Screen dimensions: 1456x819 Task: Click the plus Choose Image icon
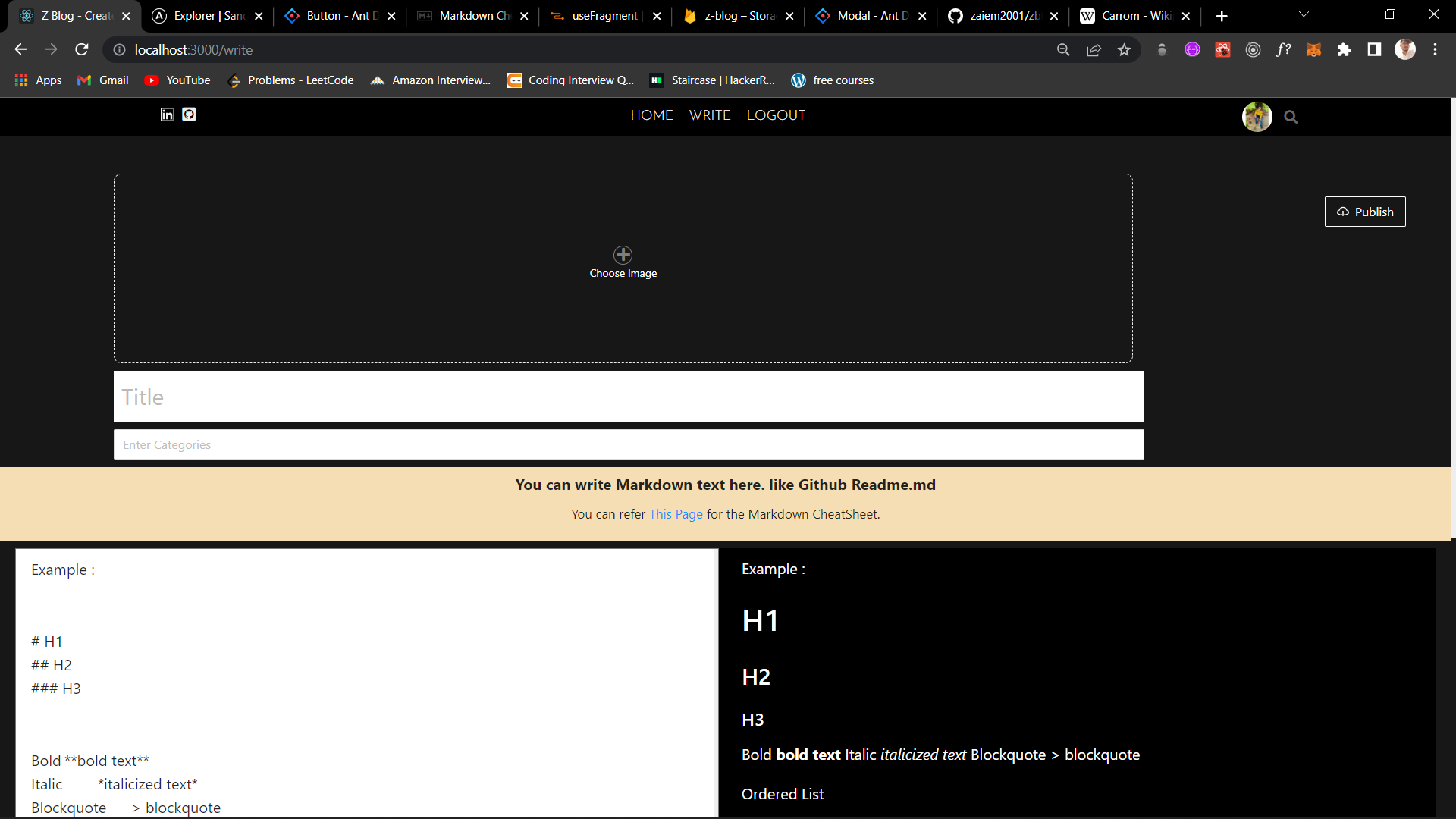(623, 255)
